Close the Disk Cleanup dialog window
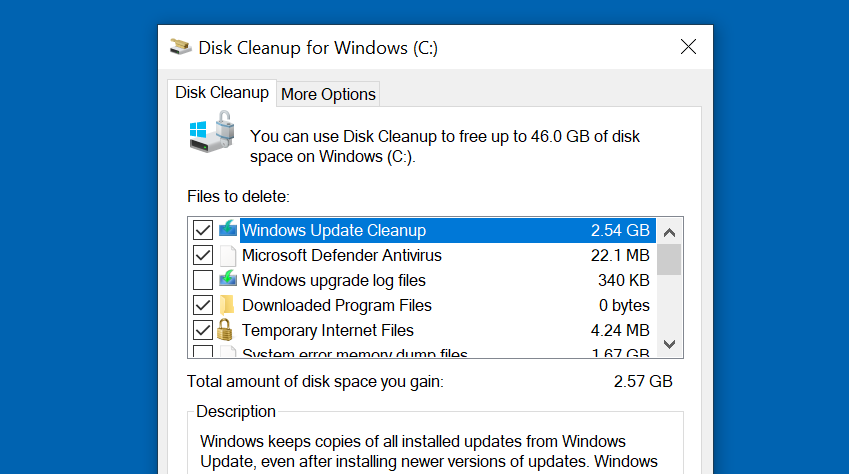 coord(688,46)
